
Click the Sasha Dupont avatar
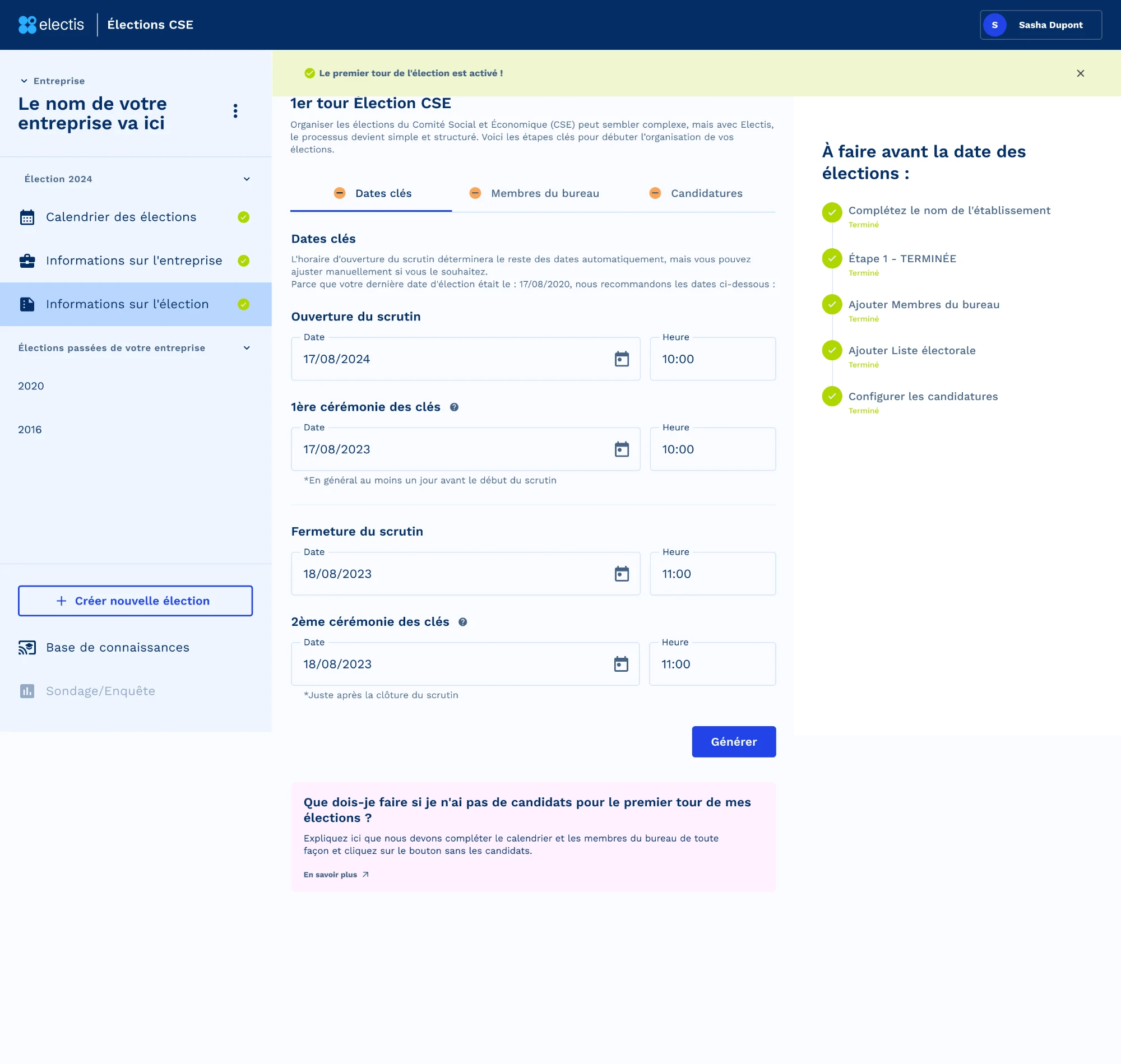(994, 25)
